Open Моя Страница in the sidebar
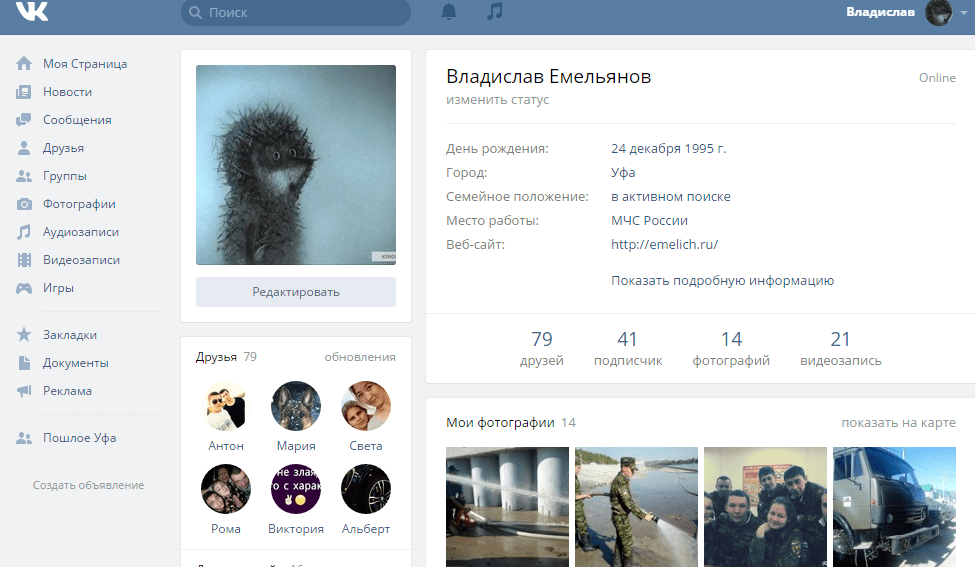Screen dimensions: 975x567 (x=85, y=63)
